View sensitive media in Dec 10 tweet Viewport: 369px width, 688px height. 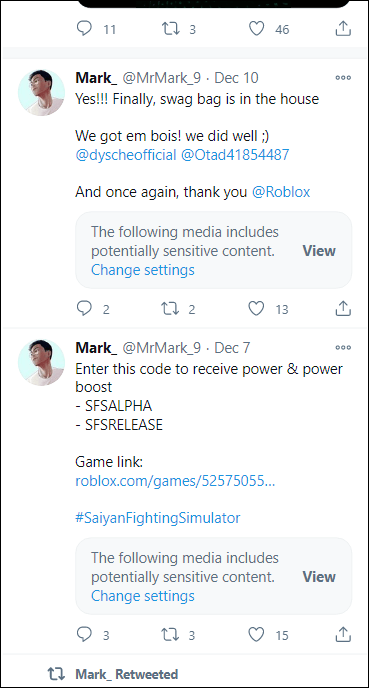(x=319, y=251)
